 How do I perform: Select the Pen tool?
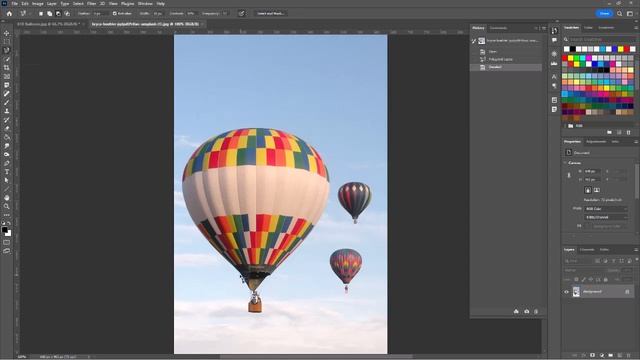[x=7, y=163]
